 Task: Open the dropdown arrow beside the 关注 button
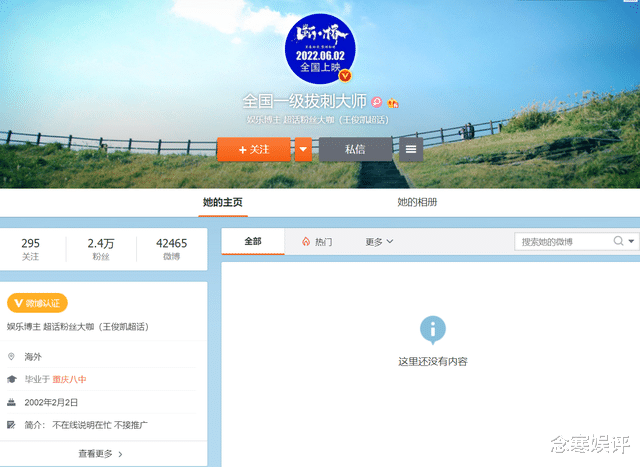[303, 149]
